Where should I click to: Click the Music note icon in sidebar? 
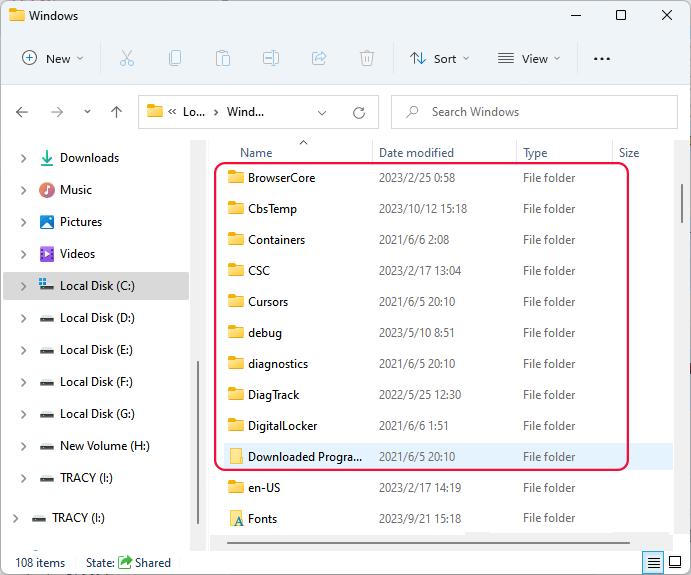pos(47,190)
